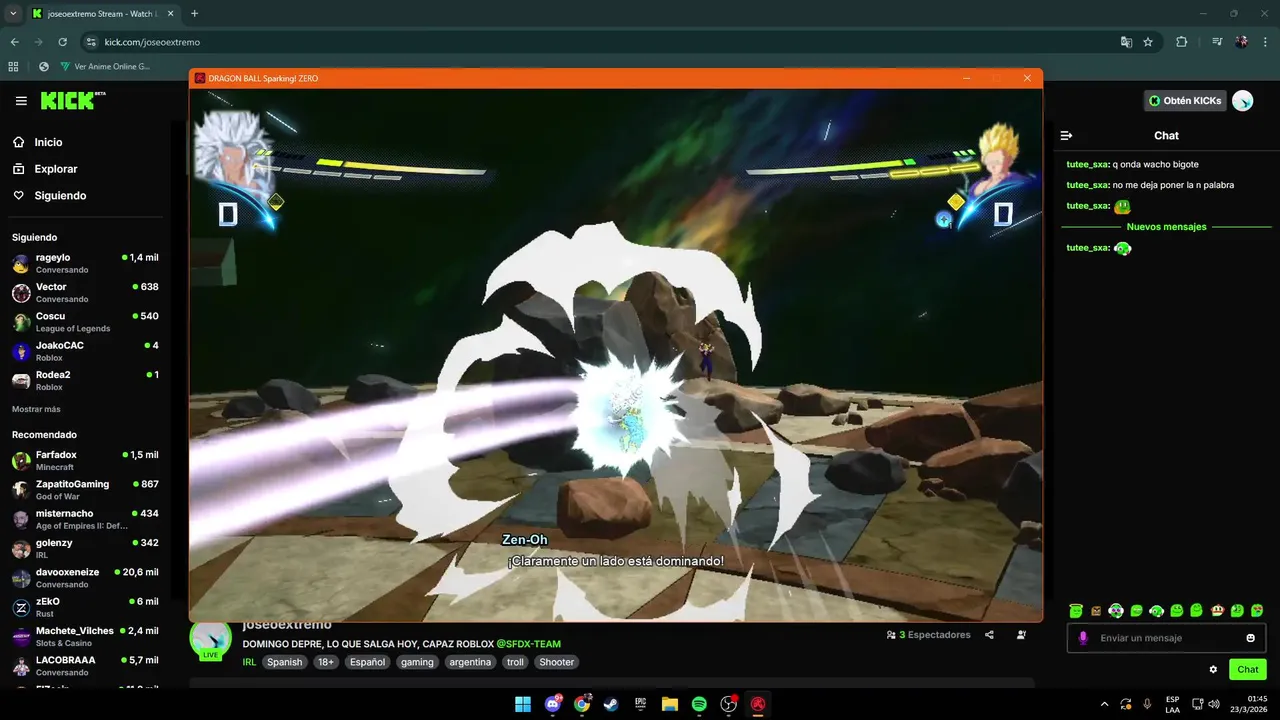Select the 18+ tag

click(326, 662)
